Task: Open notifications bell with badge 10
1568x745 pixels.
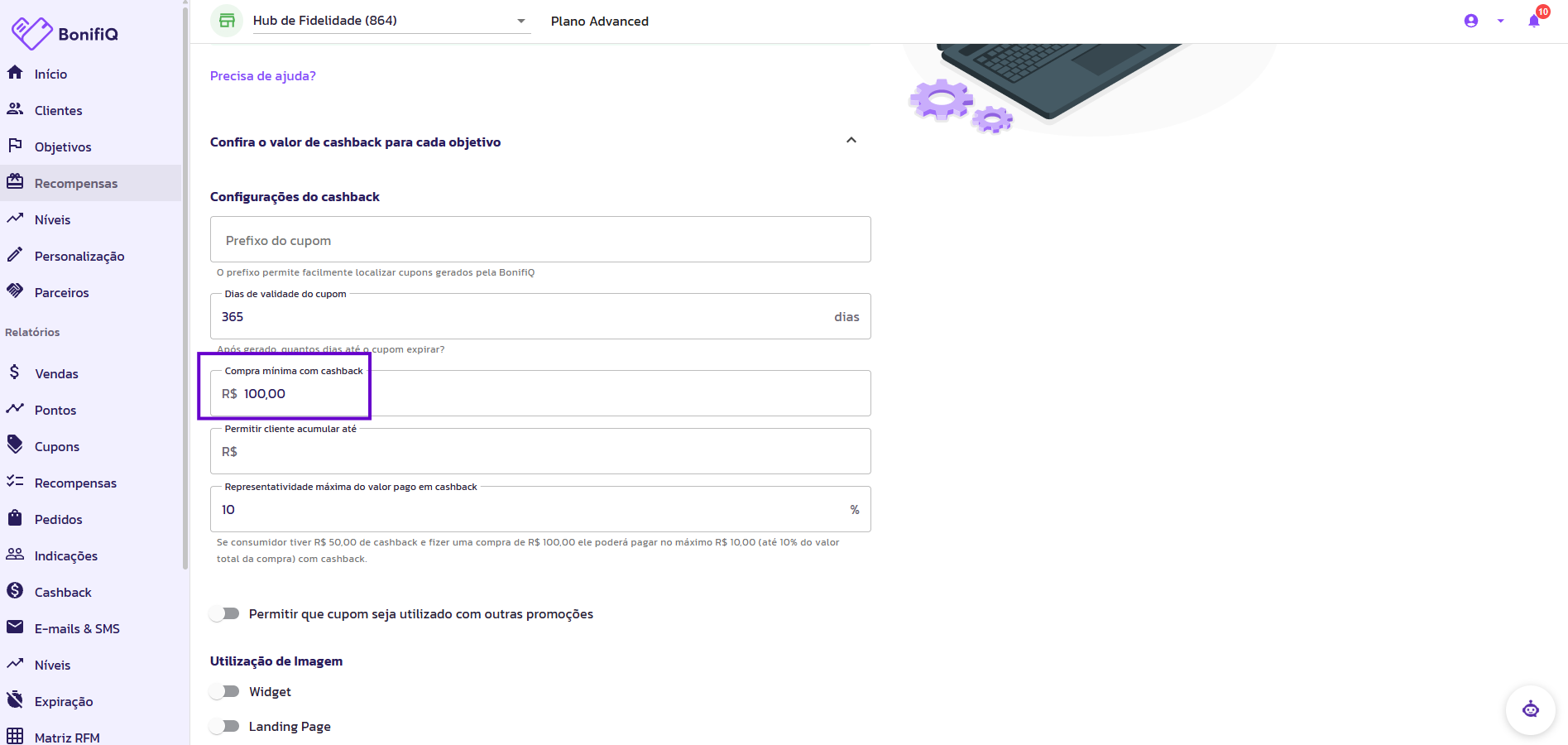Action: point(1535,20)
